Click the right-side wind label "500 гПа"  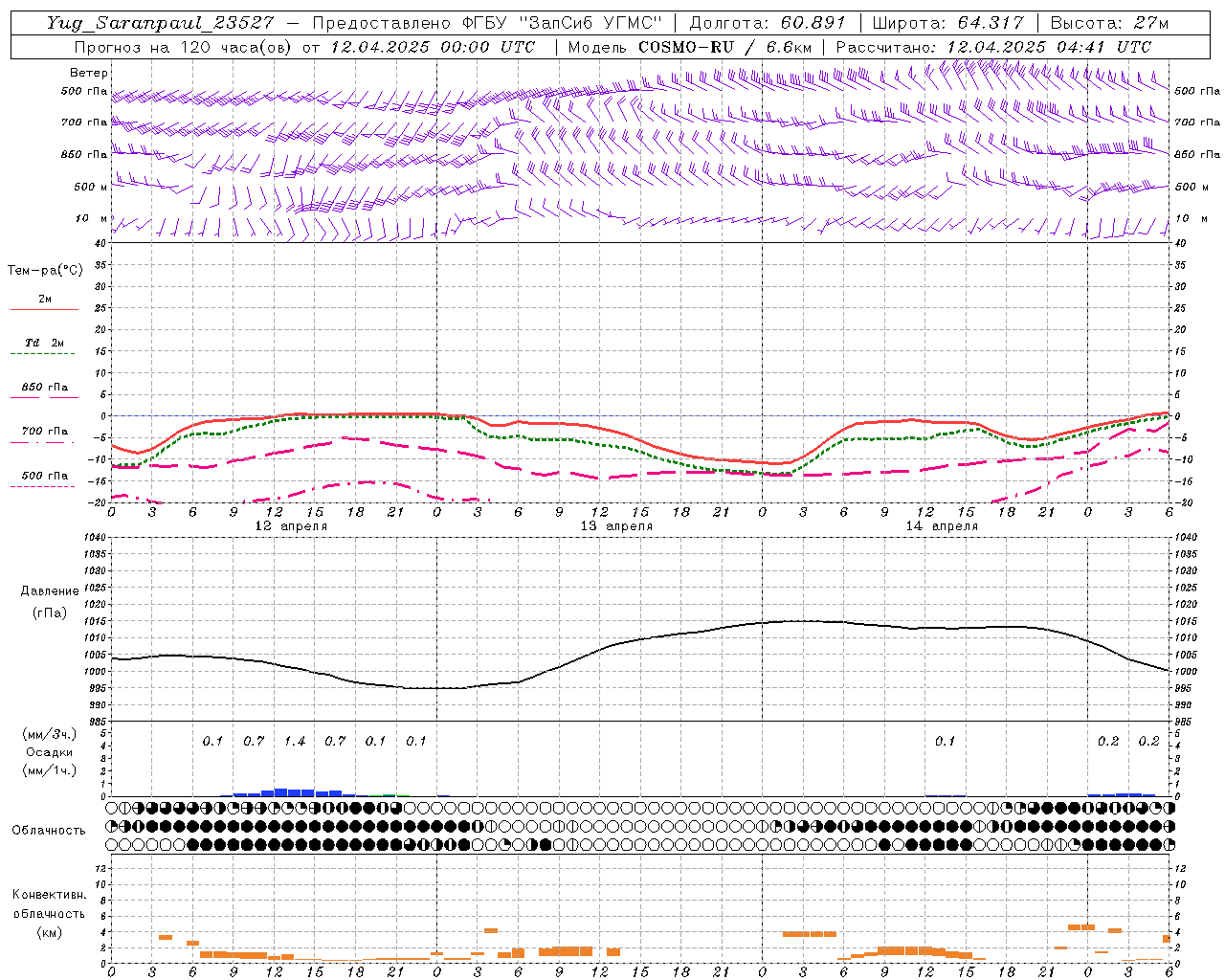[1197, 91]
